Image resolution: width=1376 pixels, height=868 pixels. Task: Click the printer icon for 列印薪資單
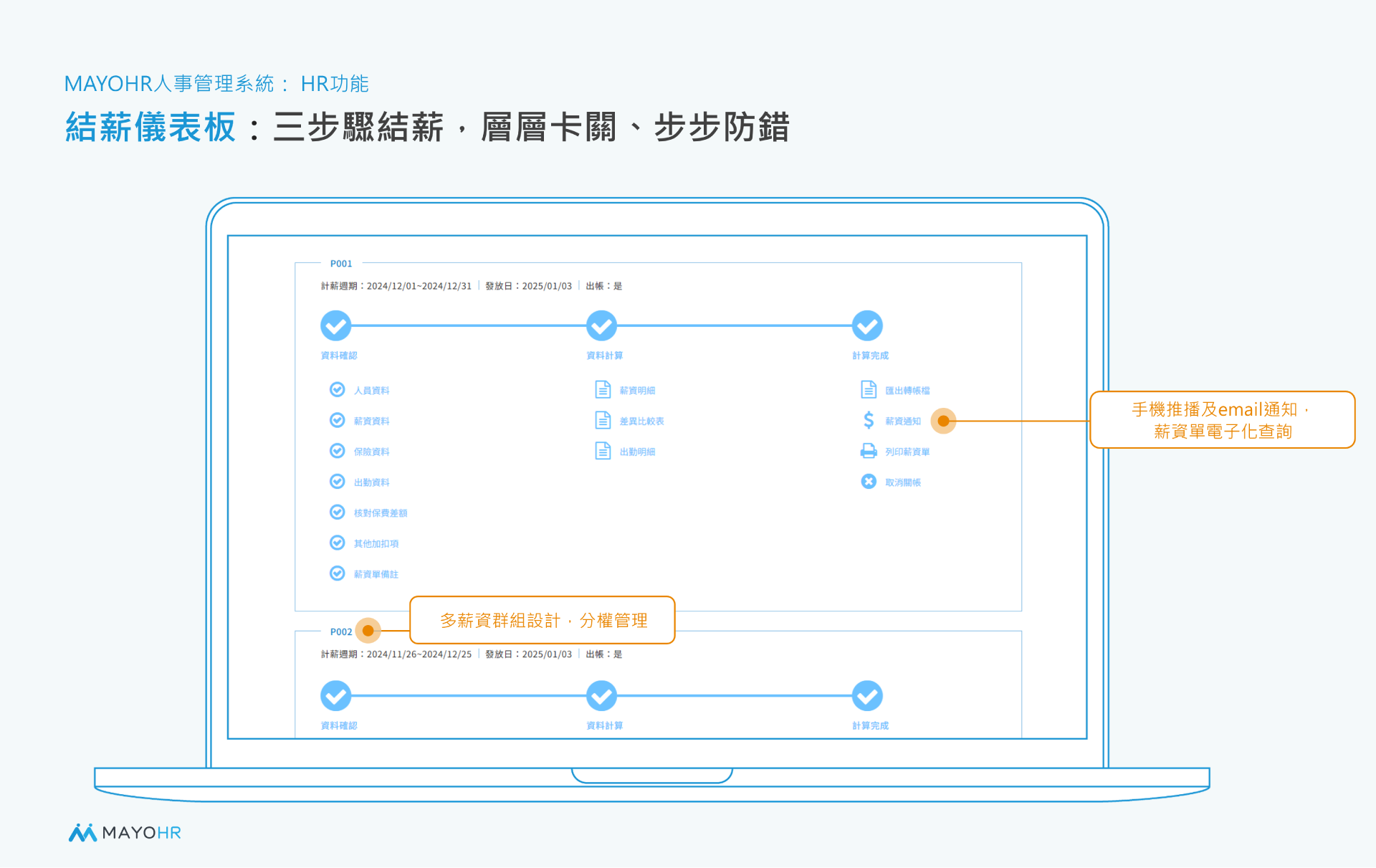click(868, 451)
